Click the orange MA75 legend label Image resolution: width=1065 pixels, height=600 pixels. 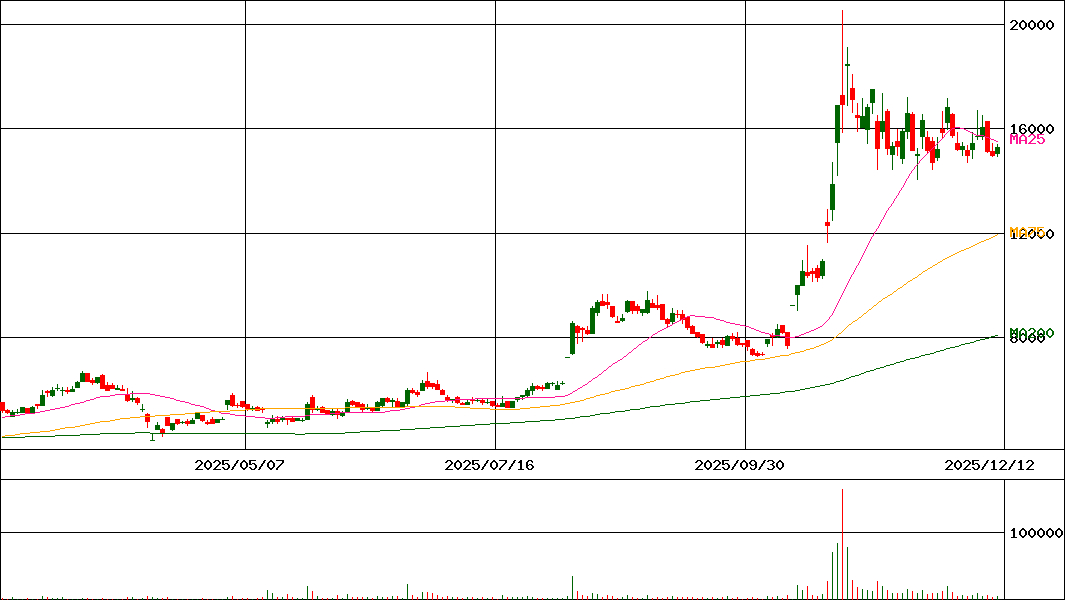pos(1027,232)
